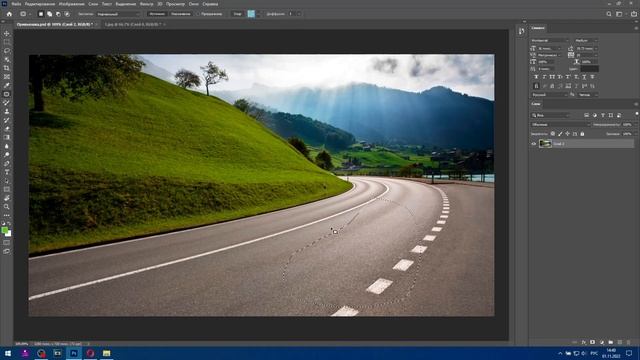
Task: Select the Gradient tool
Action: pos(7,137)
